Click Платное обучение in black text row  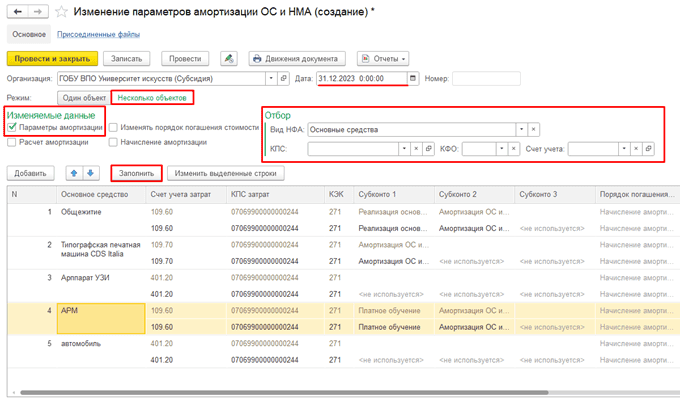[x=389, y=327]
